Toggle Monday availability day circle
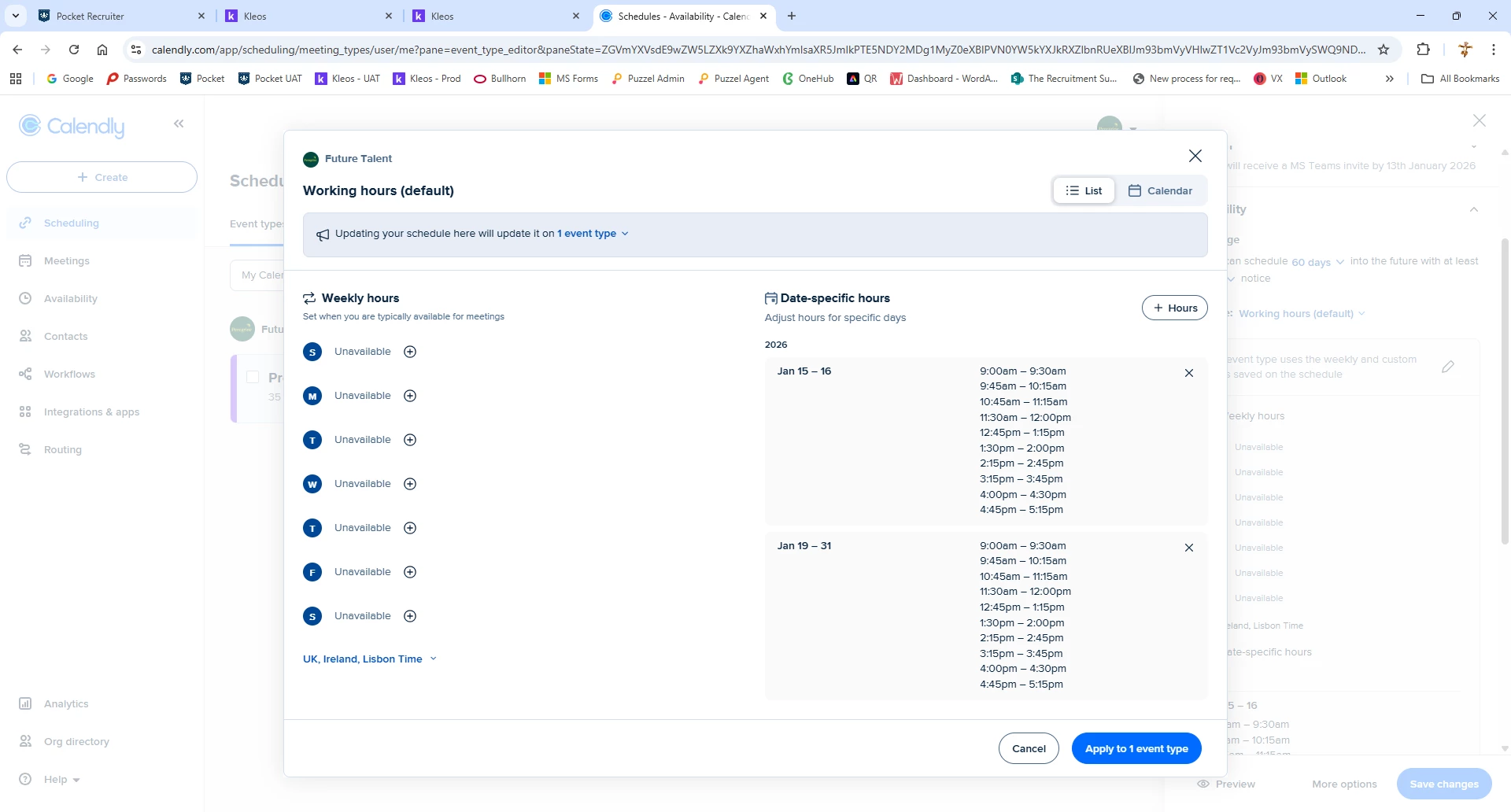Image resolution: width=1511 pixels, height=812 pixels. [x=312, y=396]
